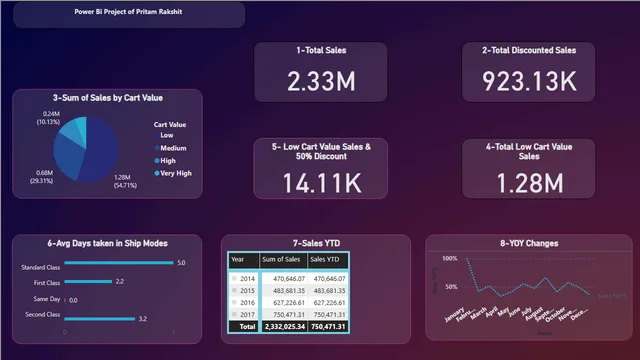This screenshot has width=640, height=360.
Task: Click the 3.2 data label for Second Class
Action: [x=142, y=319]
